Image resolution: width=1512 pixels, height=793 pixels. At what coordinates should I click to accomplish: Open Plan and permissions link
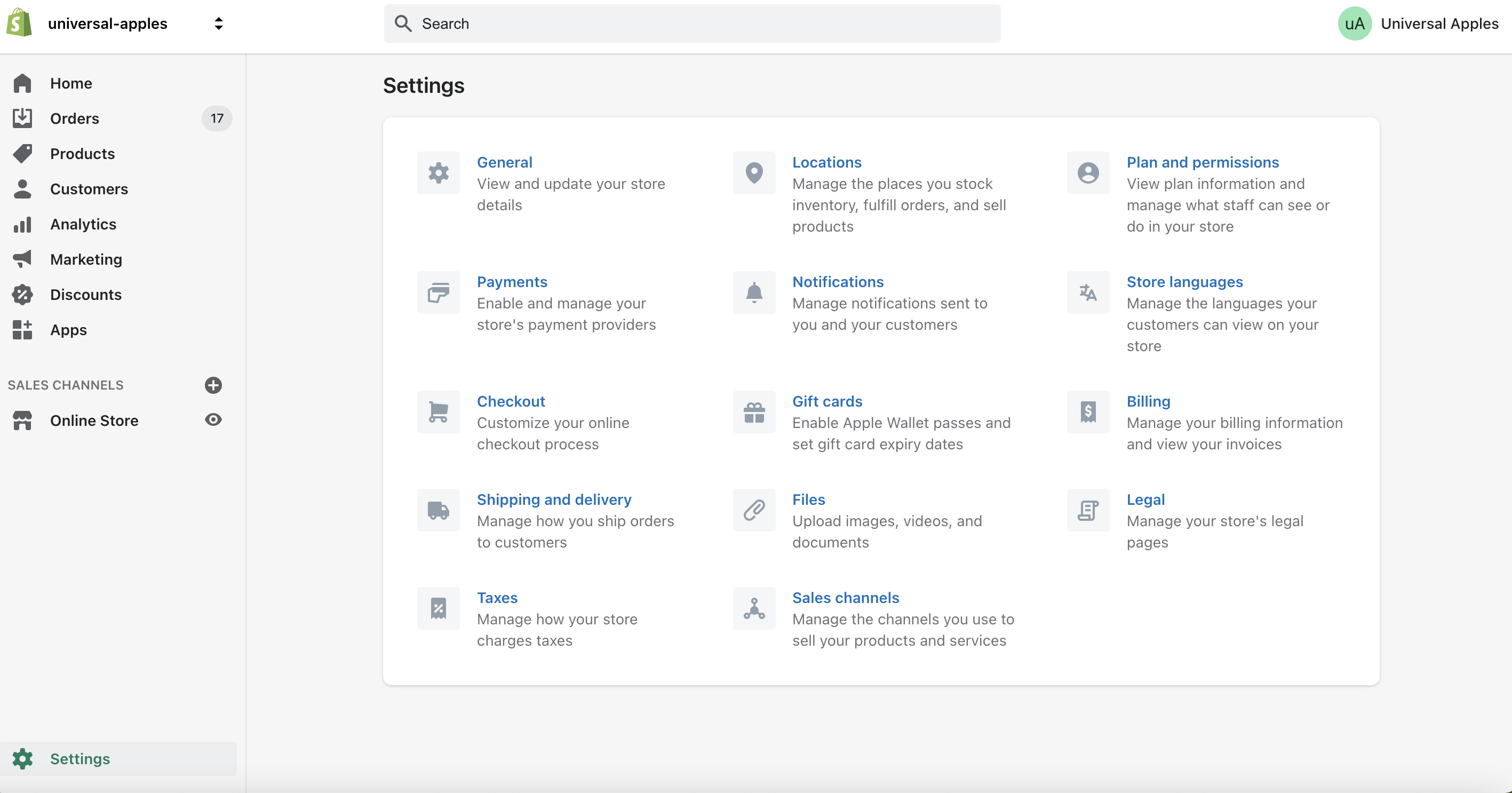pyautogui.click(x=1203, y=163)
